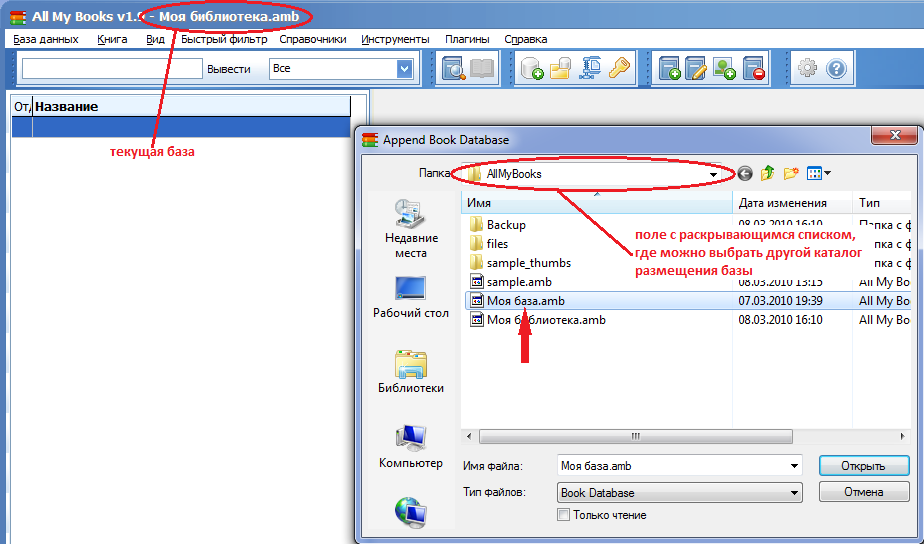The image size is (924, 544).
Task: Expand the Вывести 'Все' filter dropdown
Action: (x=404, y=69)
